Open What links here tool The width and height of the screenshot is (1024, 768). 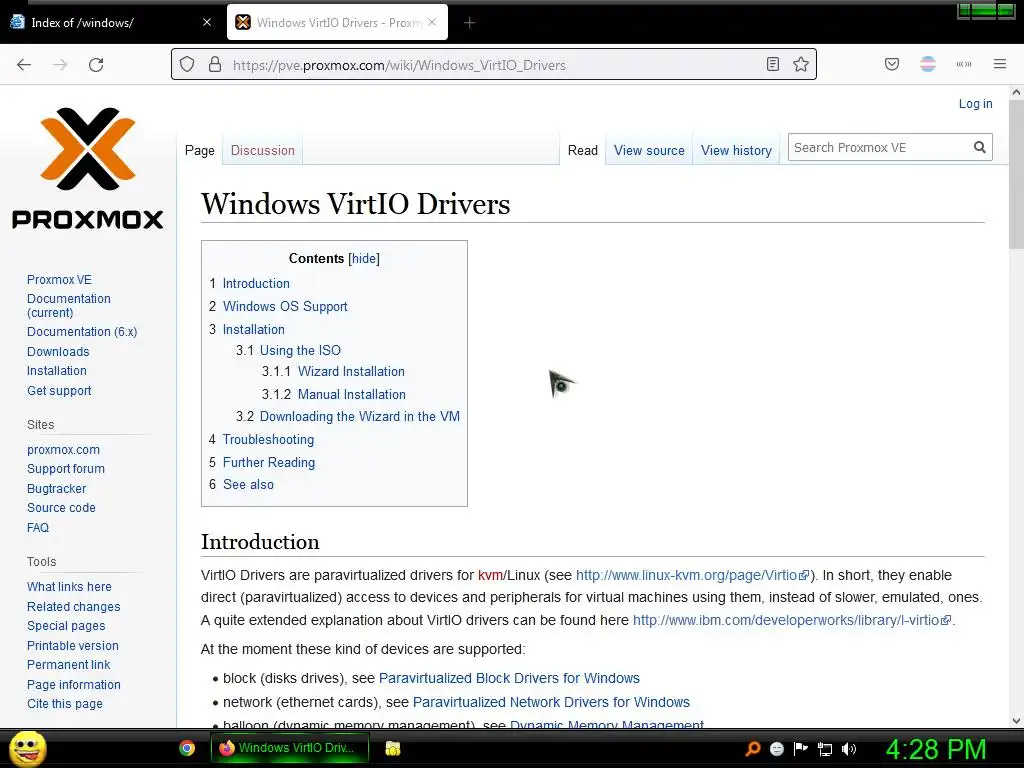pos(69,586)
